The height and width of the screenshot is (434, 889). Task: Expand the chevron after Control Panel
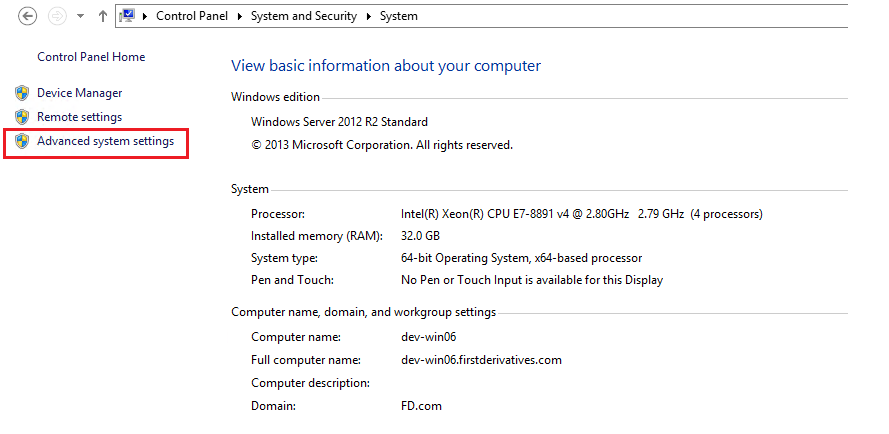pos(239,16)
